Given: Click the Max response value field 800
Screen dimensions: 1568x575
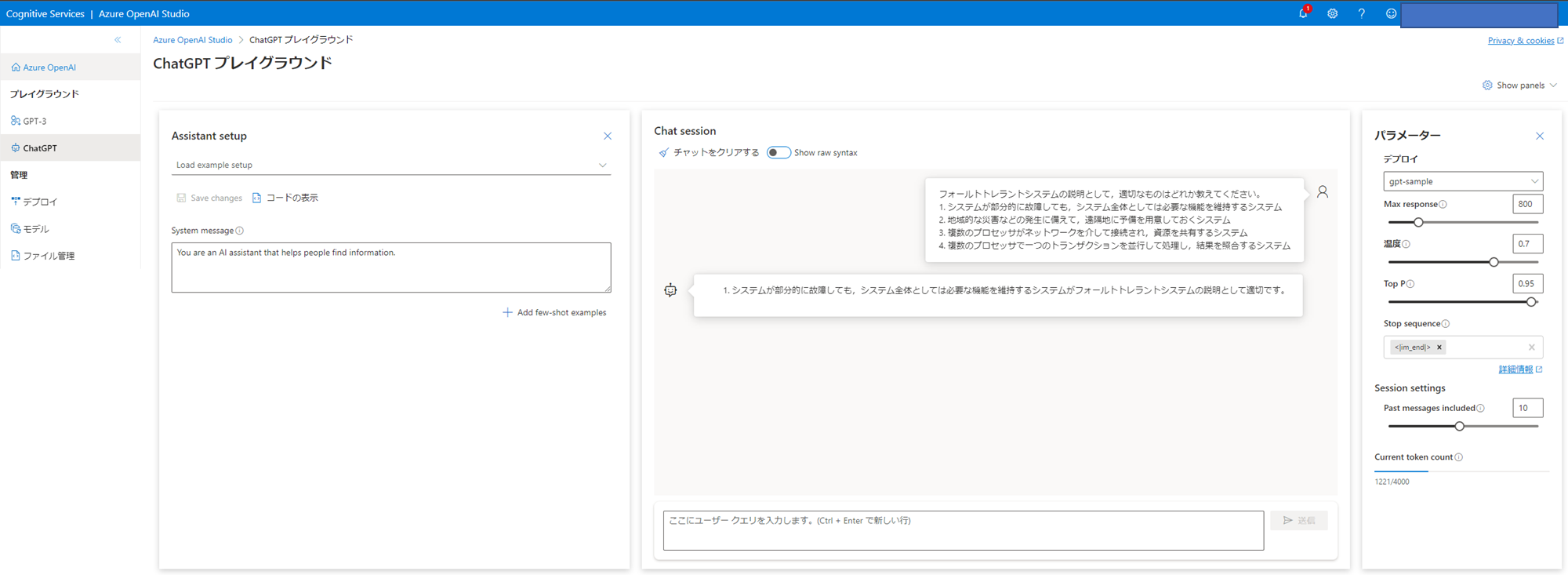Looking at the screenshot, I should (x=1527, y=204).
